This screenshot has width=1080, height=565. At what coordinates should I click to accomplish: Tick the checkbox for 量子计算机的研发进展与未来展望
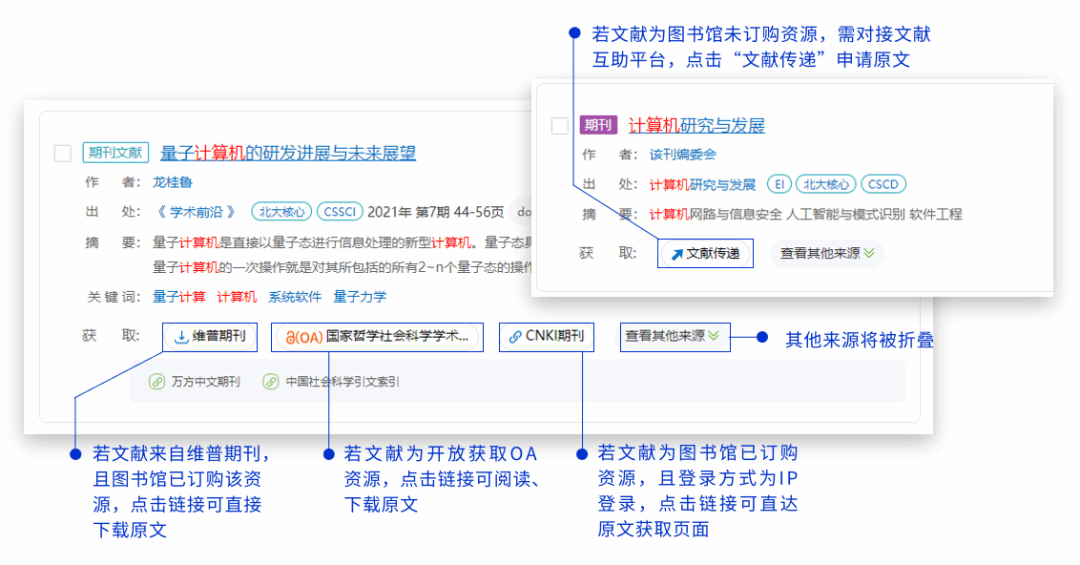[62, 153]
